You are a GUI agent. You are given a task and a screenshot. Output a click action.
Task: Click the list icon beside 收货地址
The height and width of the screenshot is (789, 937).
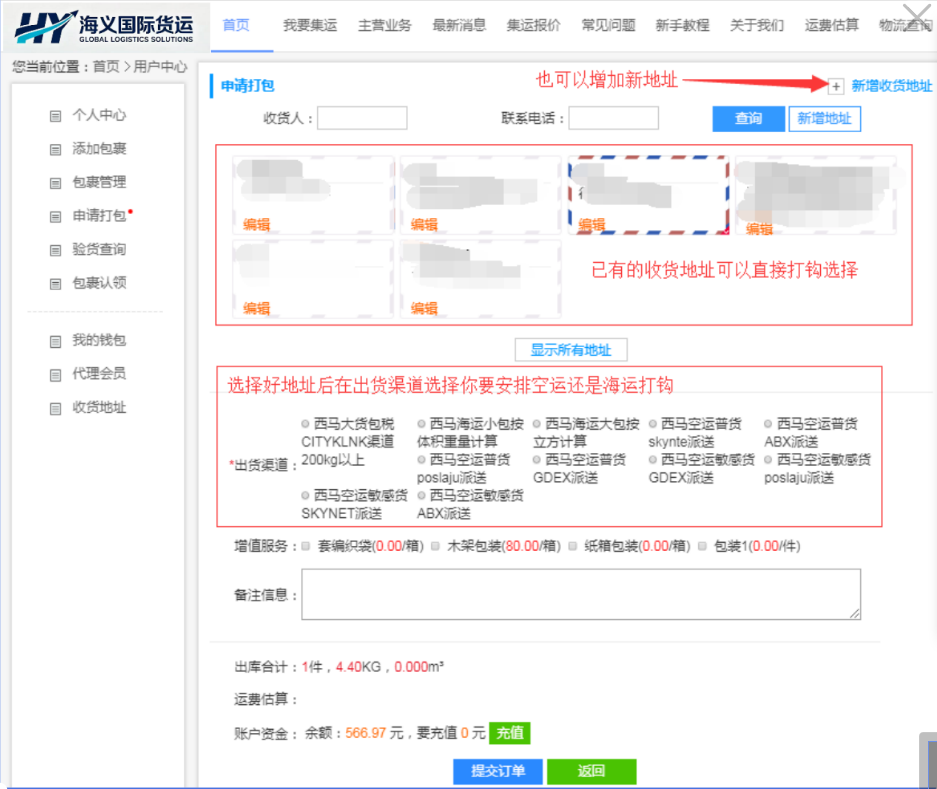tap(56, 408)
